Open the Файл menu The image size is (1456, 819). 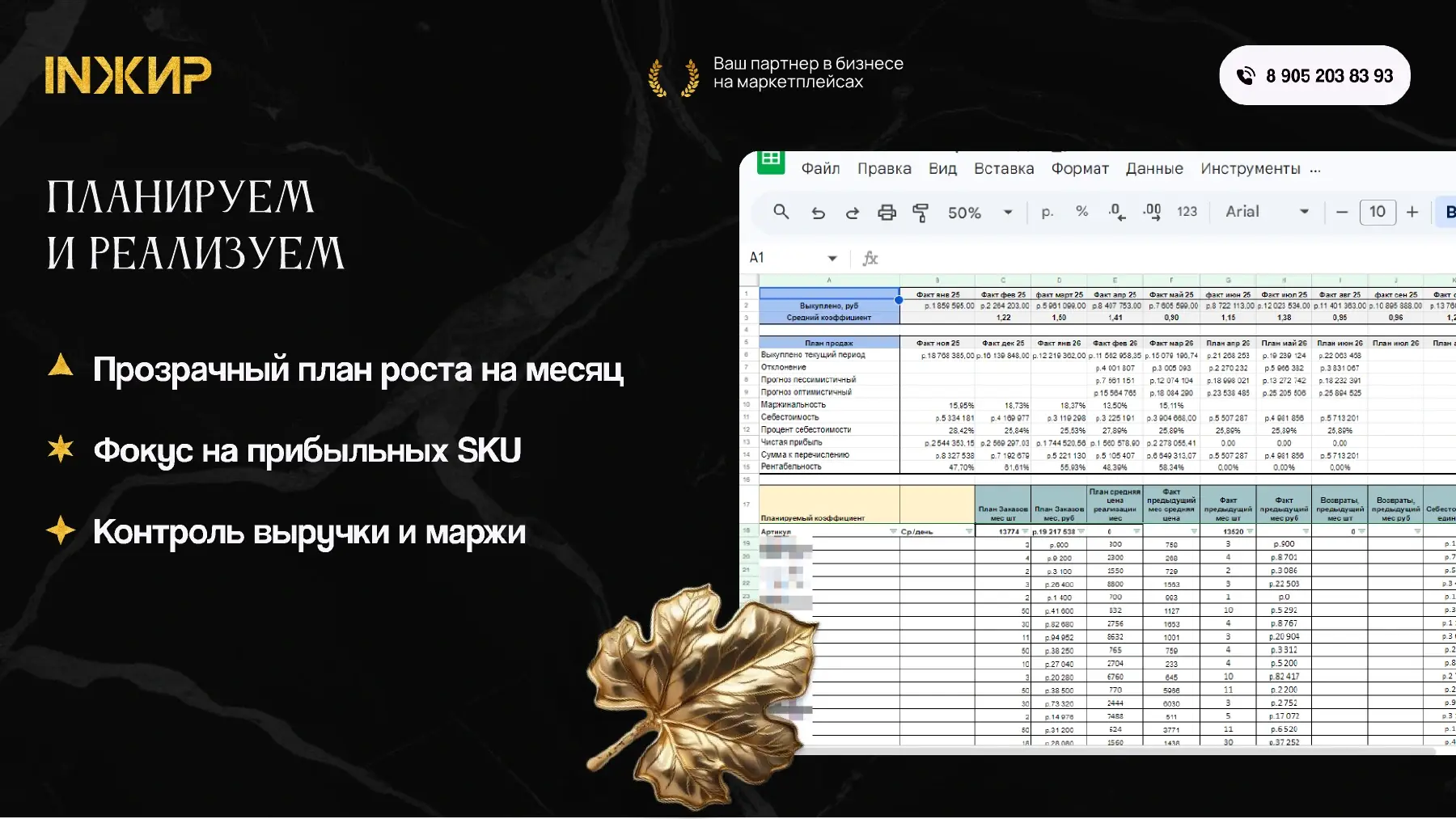(820, 168)
